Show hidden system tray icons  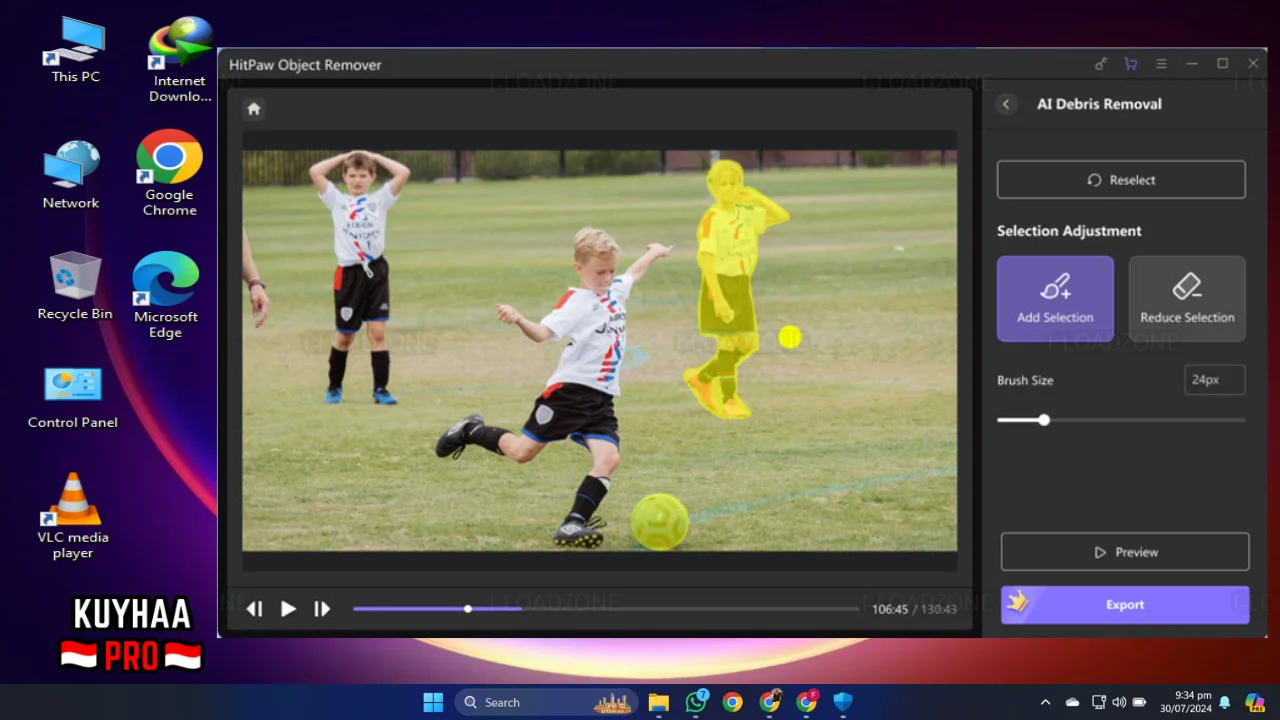click(x=1045, y=702)
